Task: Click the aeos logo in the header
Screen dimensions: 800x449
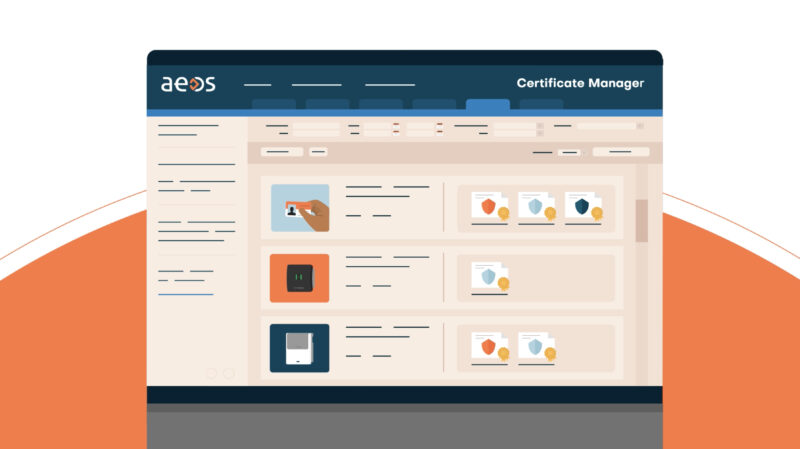Action: point(188,84)
